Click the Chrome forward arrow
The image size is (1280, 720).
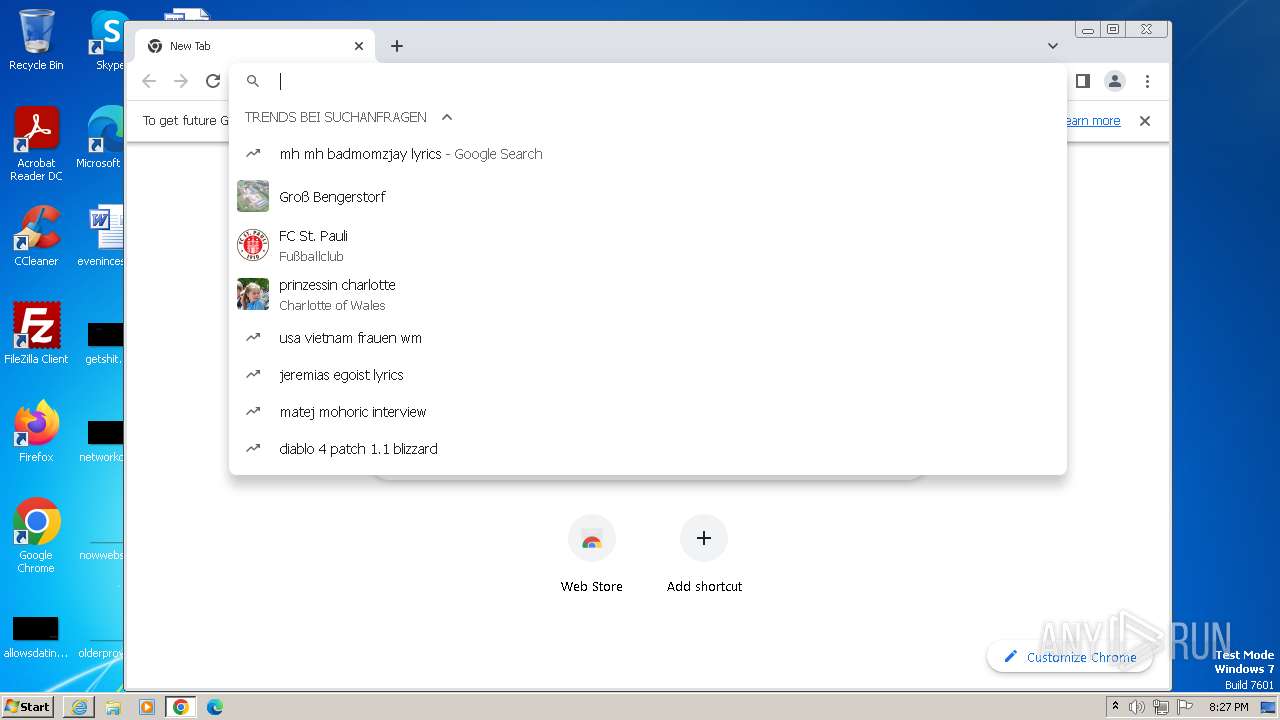click(181, 81)
